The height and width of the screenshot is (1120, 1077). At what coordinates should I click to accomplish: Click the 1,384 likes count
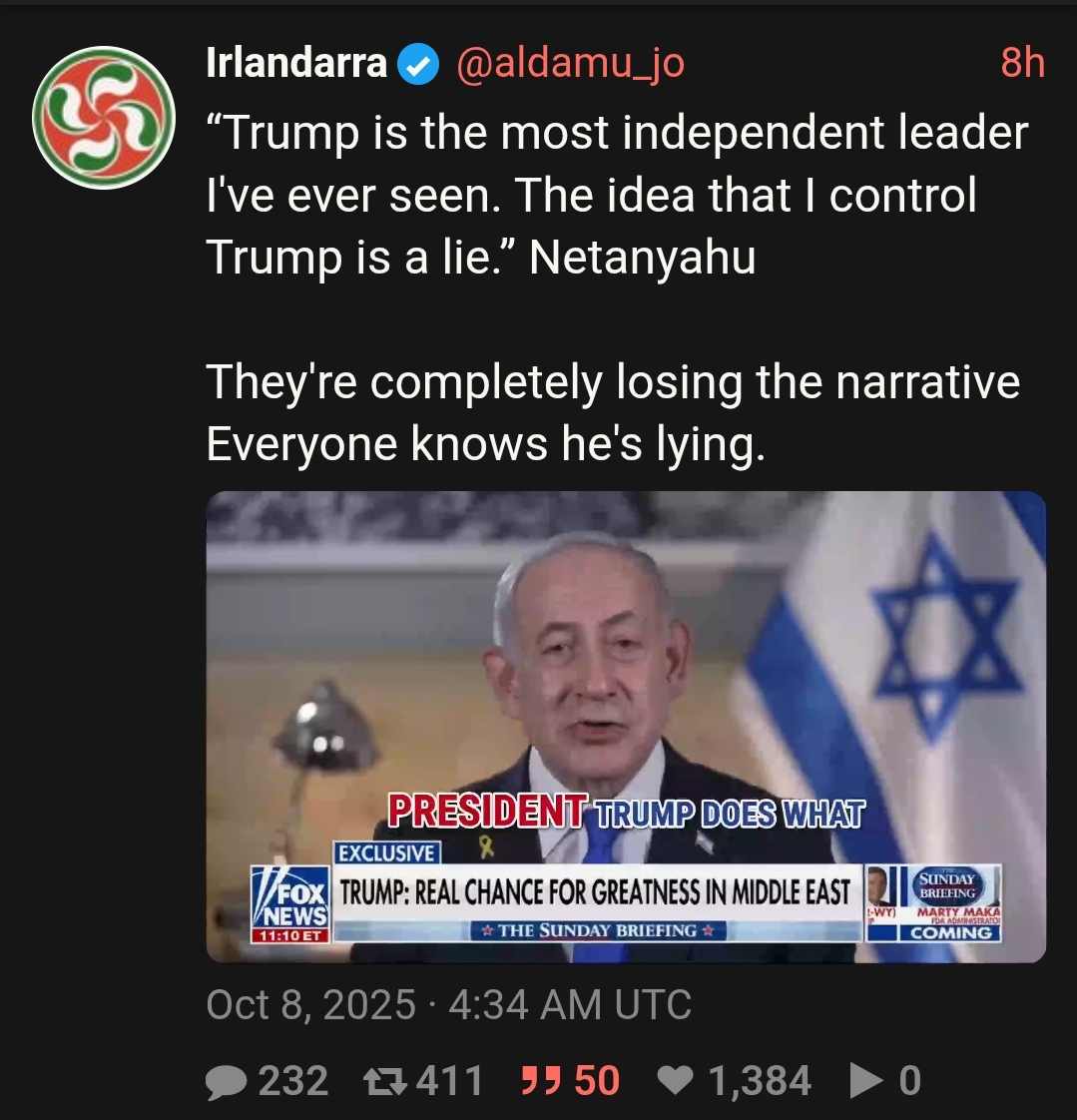[x=760, y=1081]
